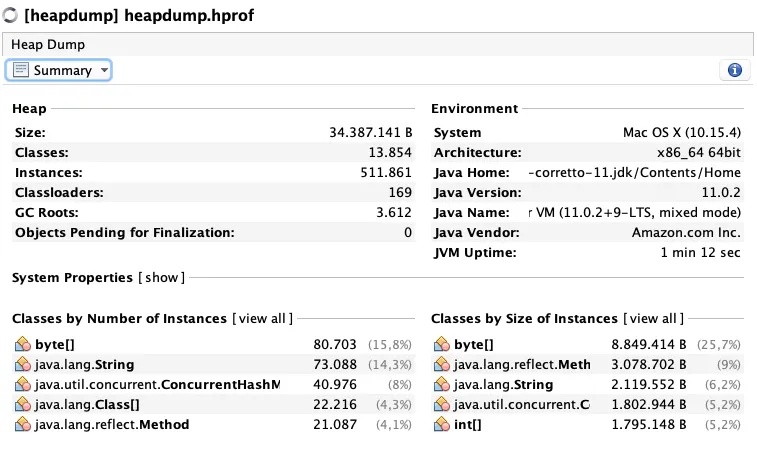Click the blue info icon button
The width and height of the screenshot is (757, 449).
point(735,70)
